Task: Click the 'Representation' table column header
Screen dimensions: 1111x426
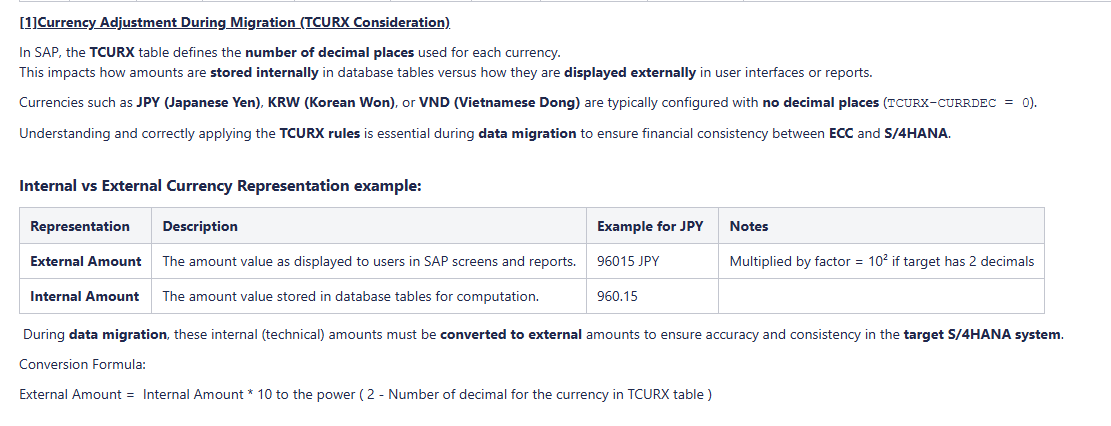Action: pos(80,226)
